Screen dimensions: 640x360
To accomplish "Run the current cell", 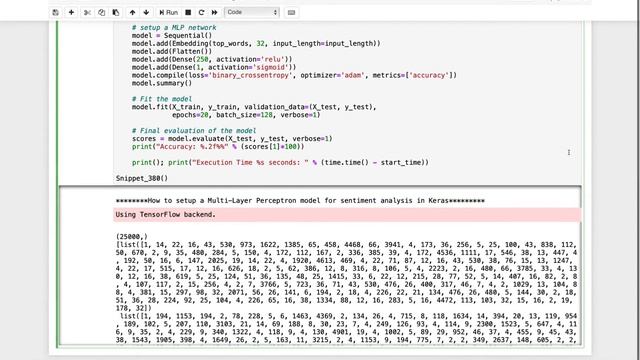I will (x=168, y=13).
